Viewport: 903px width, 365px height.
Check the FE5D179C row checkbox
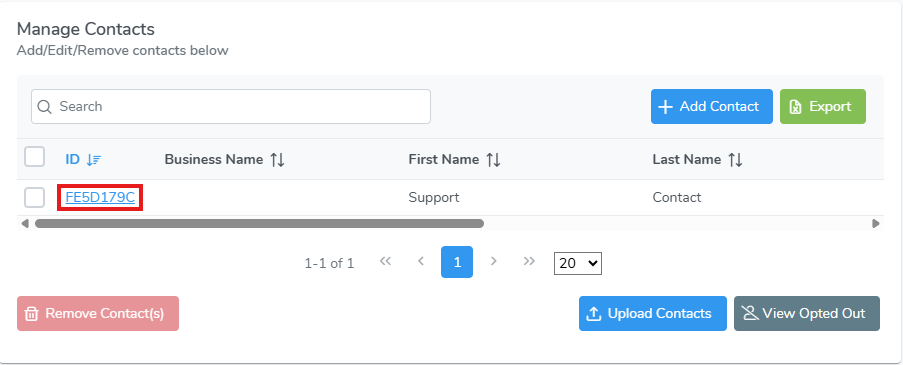[x=35, y=198]
